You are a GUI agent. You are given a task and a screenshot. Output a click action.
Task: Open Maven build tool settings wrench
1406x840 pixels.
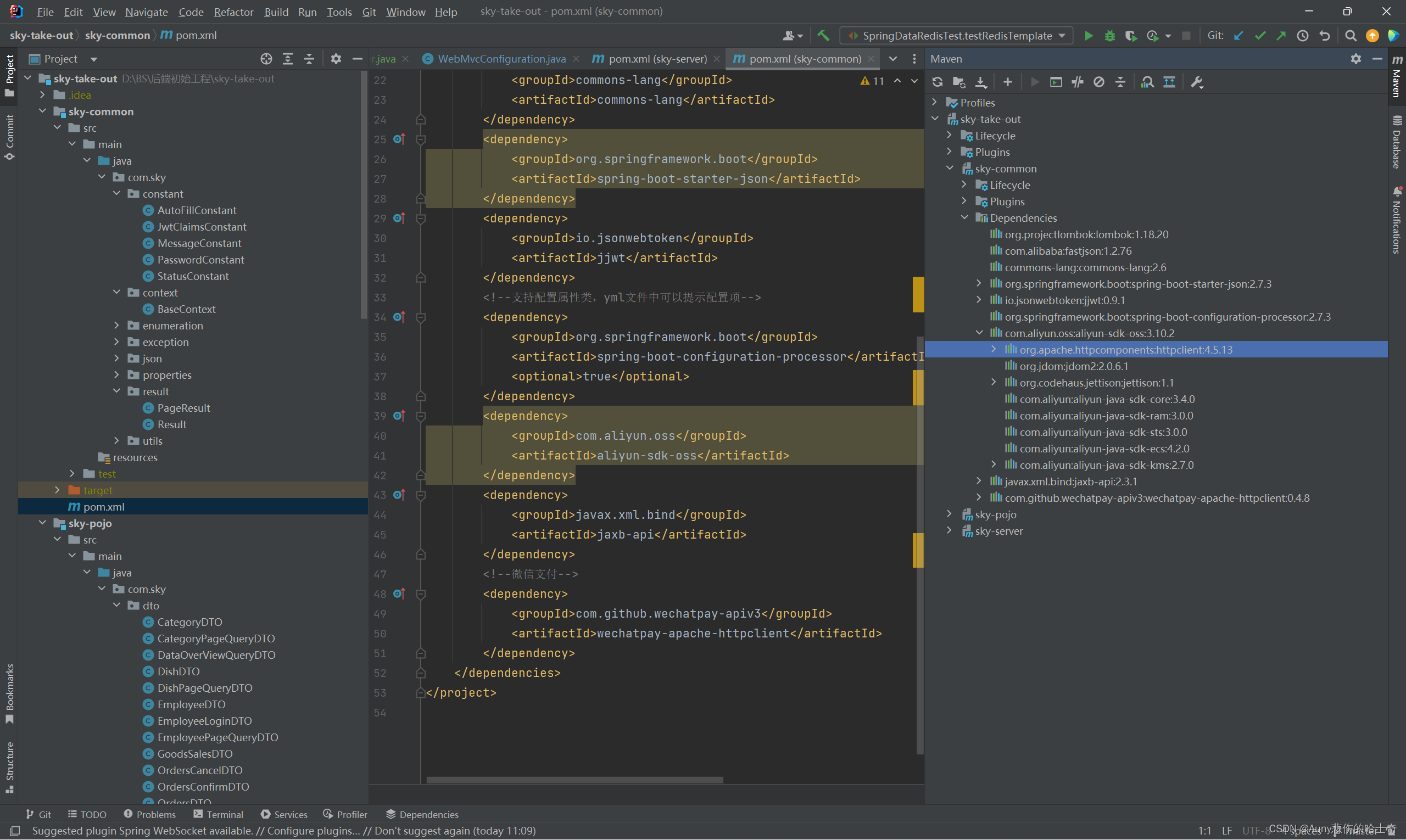coord(1197,82)
